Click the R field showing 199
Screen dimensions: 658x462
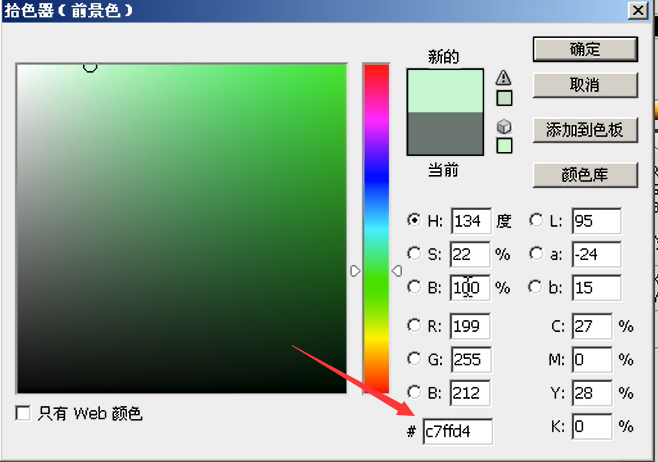pos(470,326)
